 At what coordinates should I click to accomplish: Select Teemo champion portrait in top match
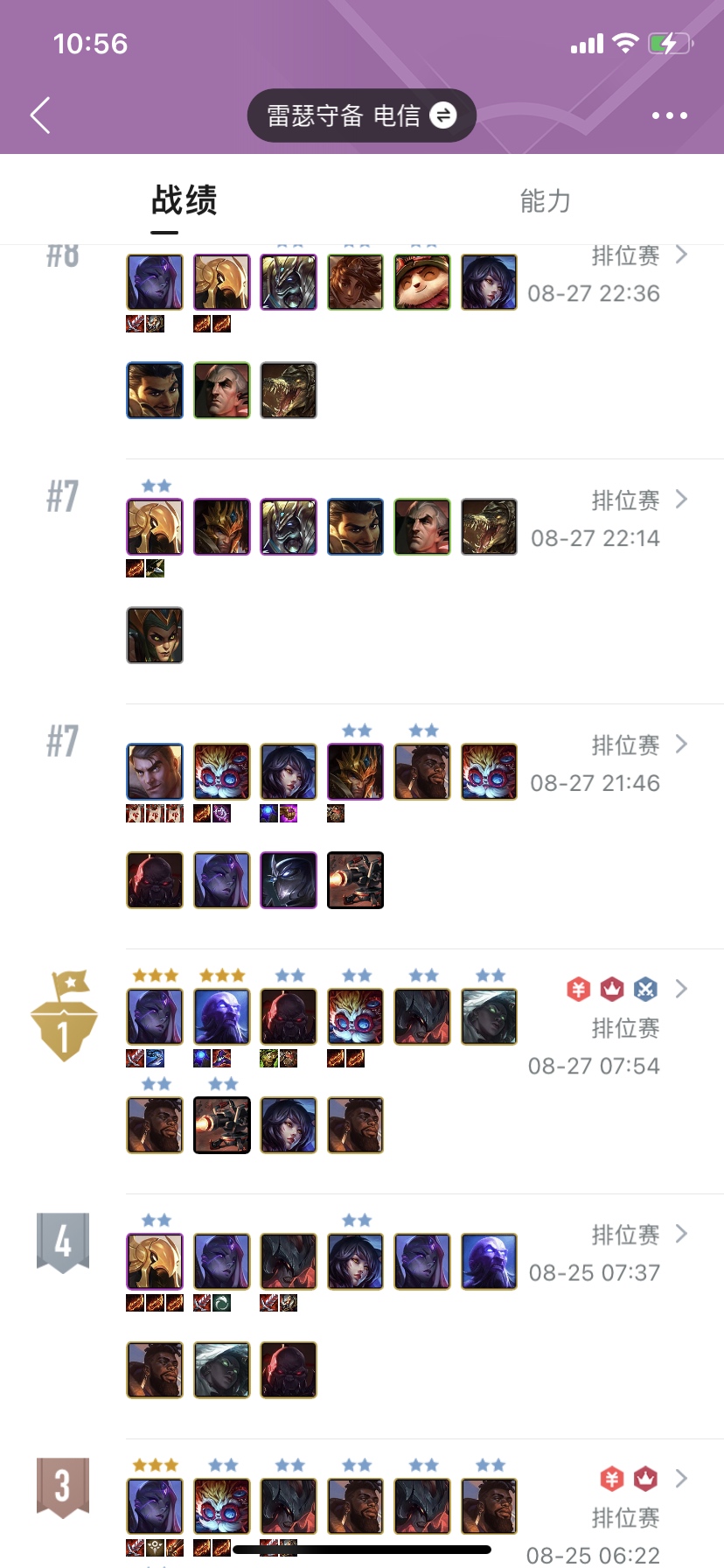click(x=422, y=282)
